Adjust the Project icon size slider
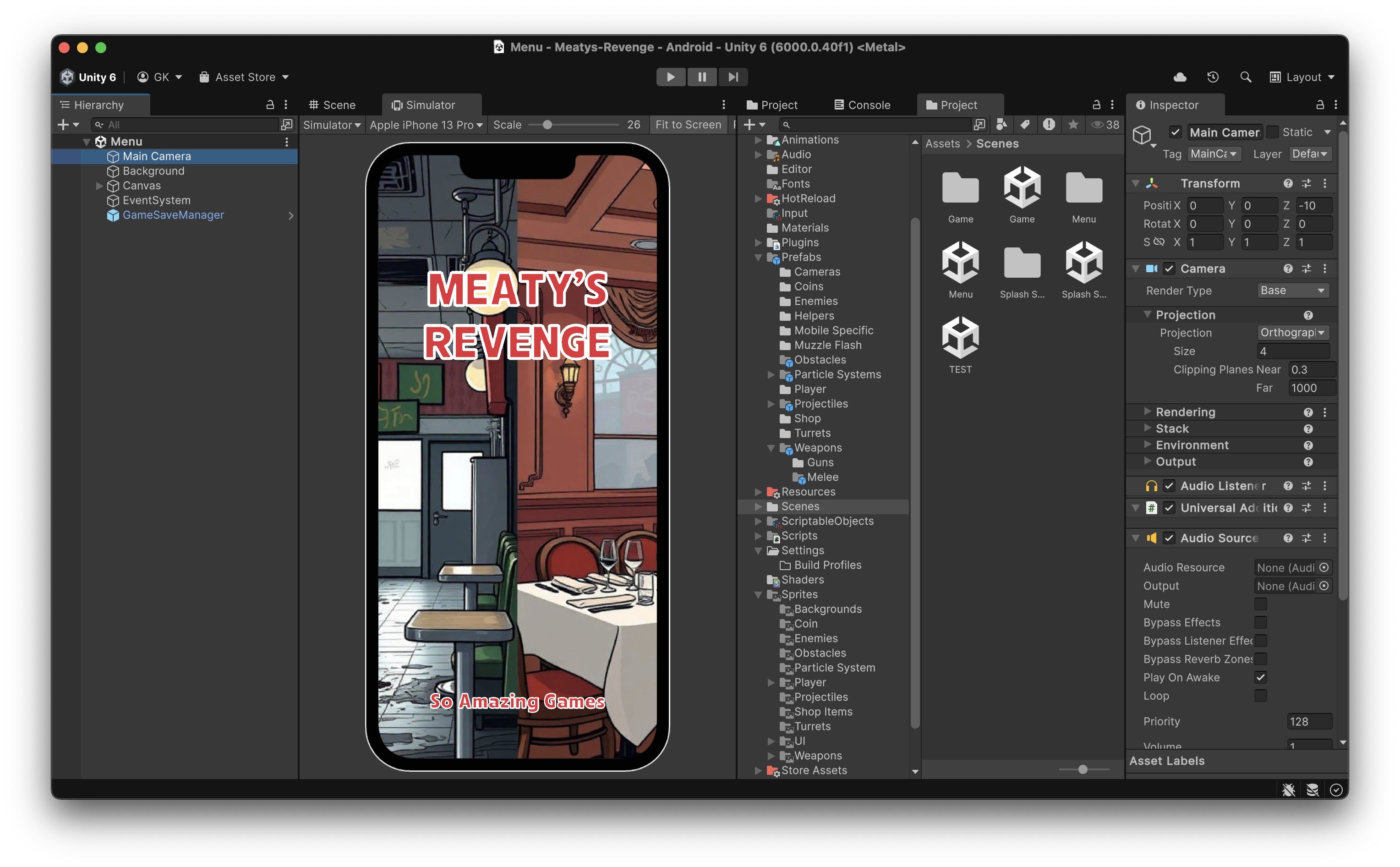This screenshot has width=1400, height=867. coord(1083,769)
